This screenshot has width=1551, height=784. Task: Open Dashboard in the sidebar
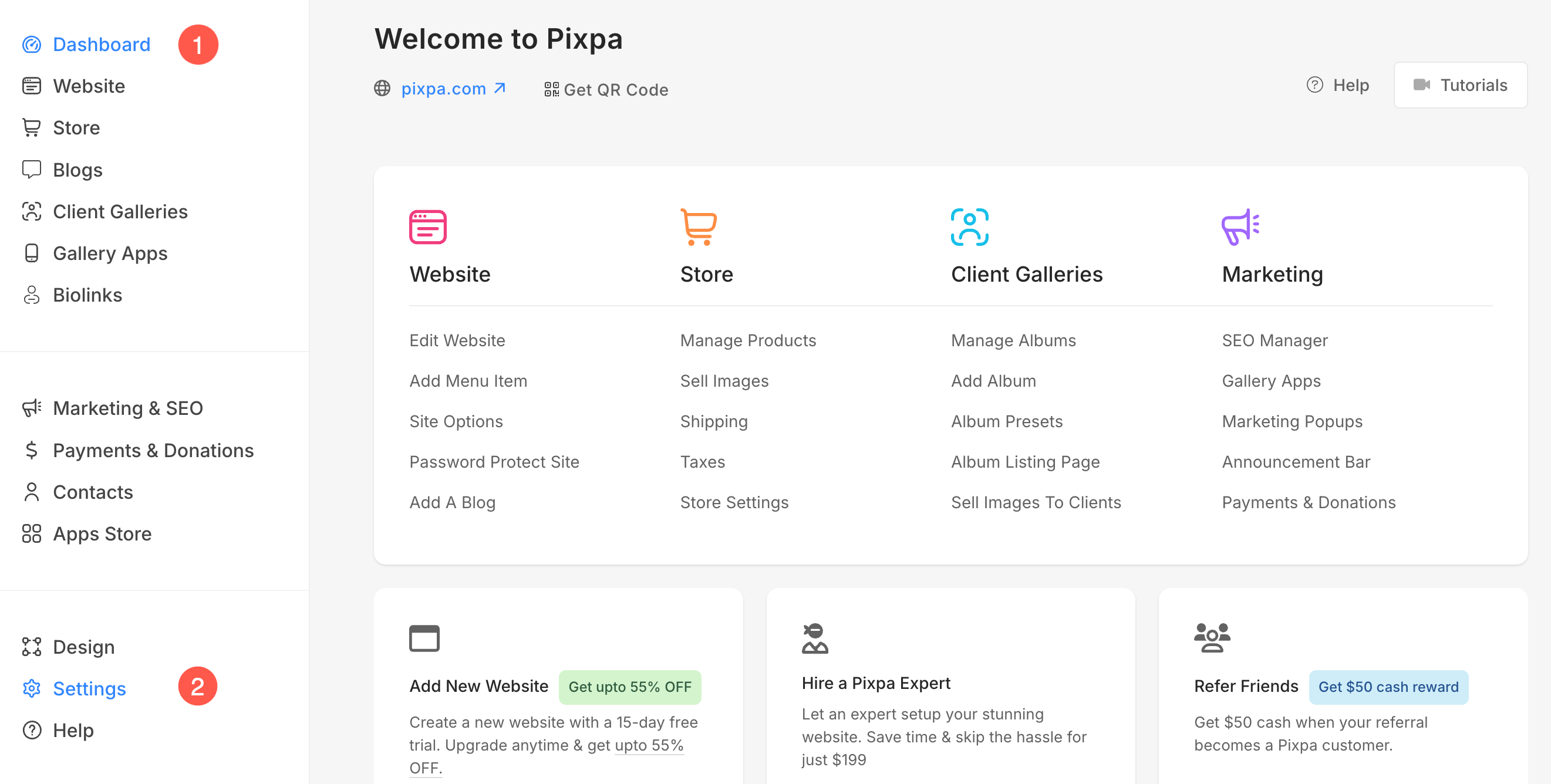click(x=101, y=45)
